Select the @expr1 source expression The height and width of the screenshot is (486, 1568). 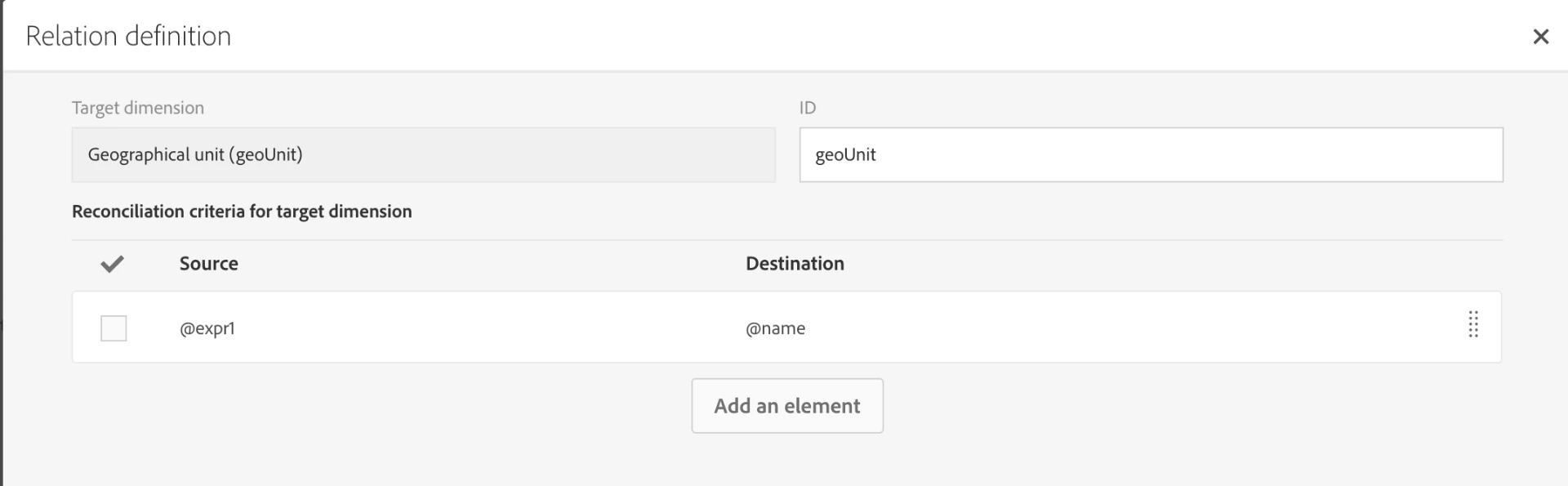coord(207,328)
